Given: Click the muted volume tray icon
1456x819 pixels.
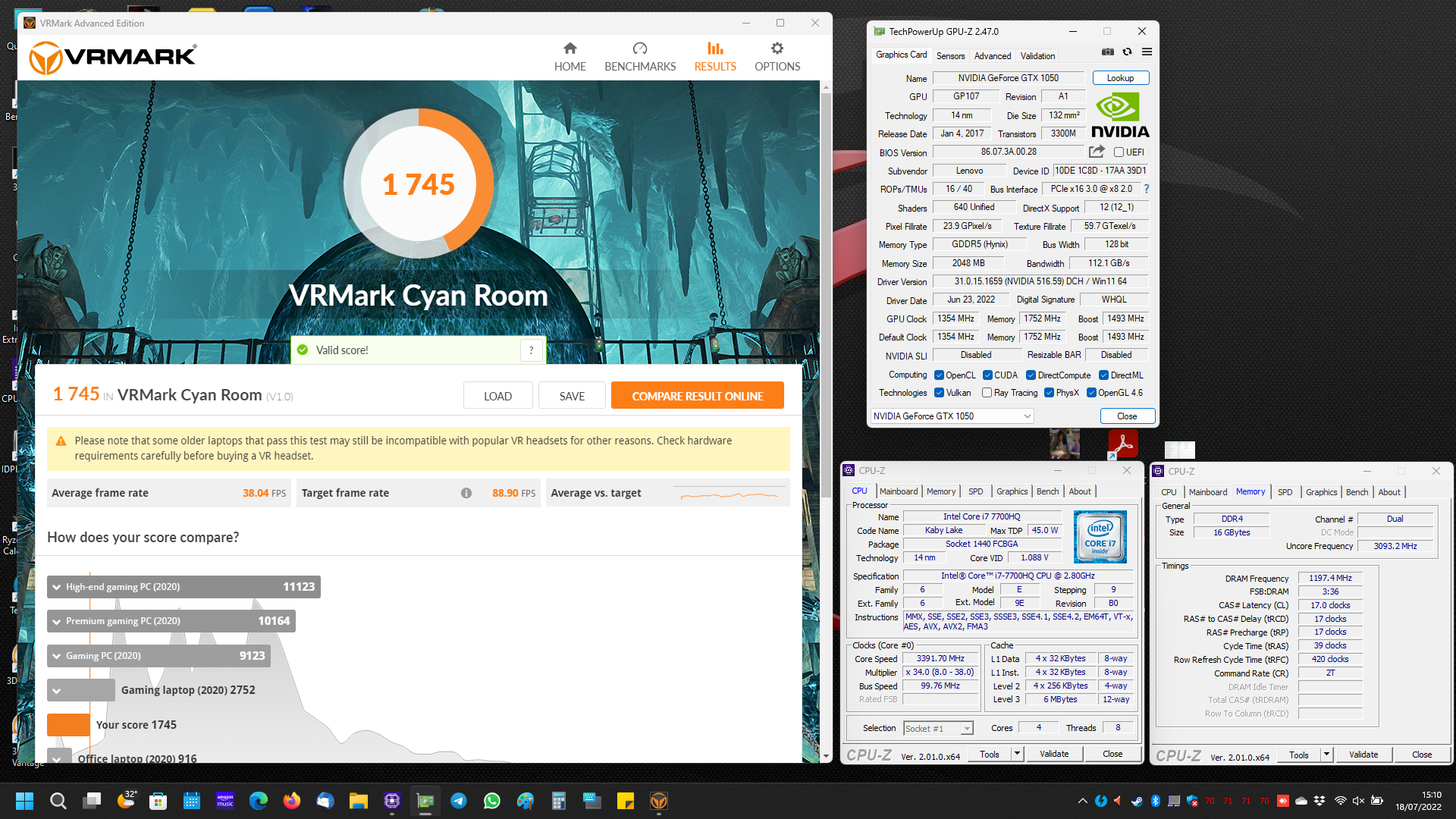Looking at the screenshot, I should 1358,801.
